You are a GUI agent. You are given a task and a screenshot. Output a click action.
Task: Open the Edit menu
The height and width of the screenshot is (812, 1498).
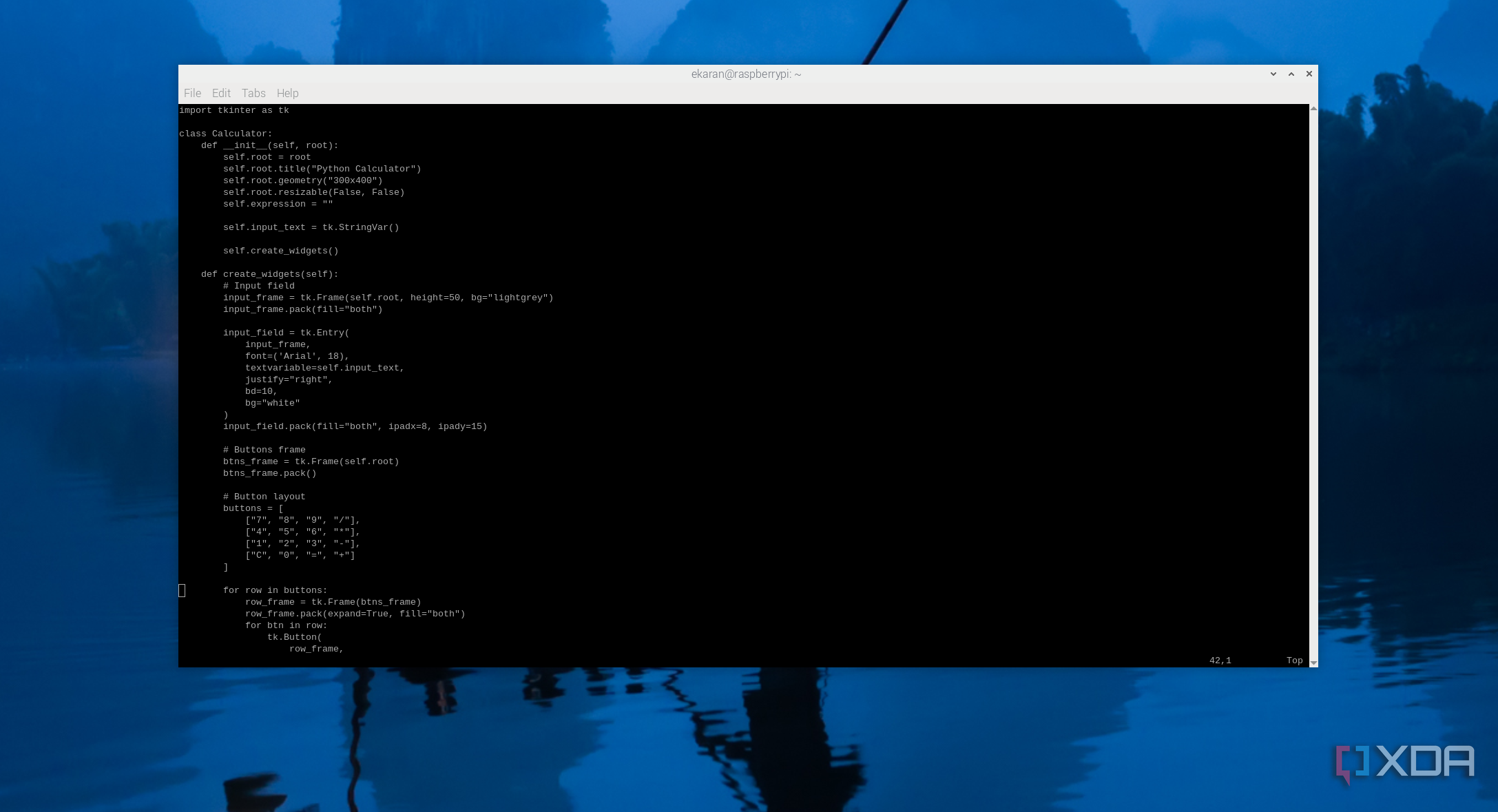[221, 93]
